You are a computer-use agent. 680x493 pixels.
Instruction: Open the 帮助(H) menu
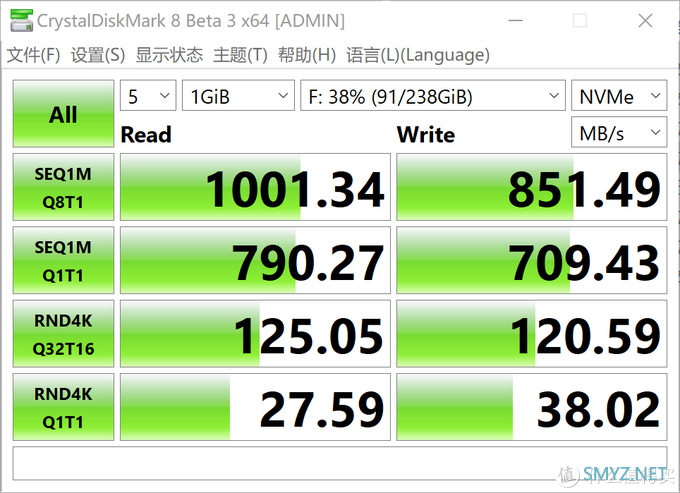307,55
